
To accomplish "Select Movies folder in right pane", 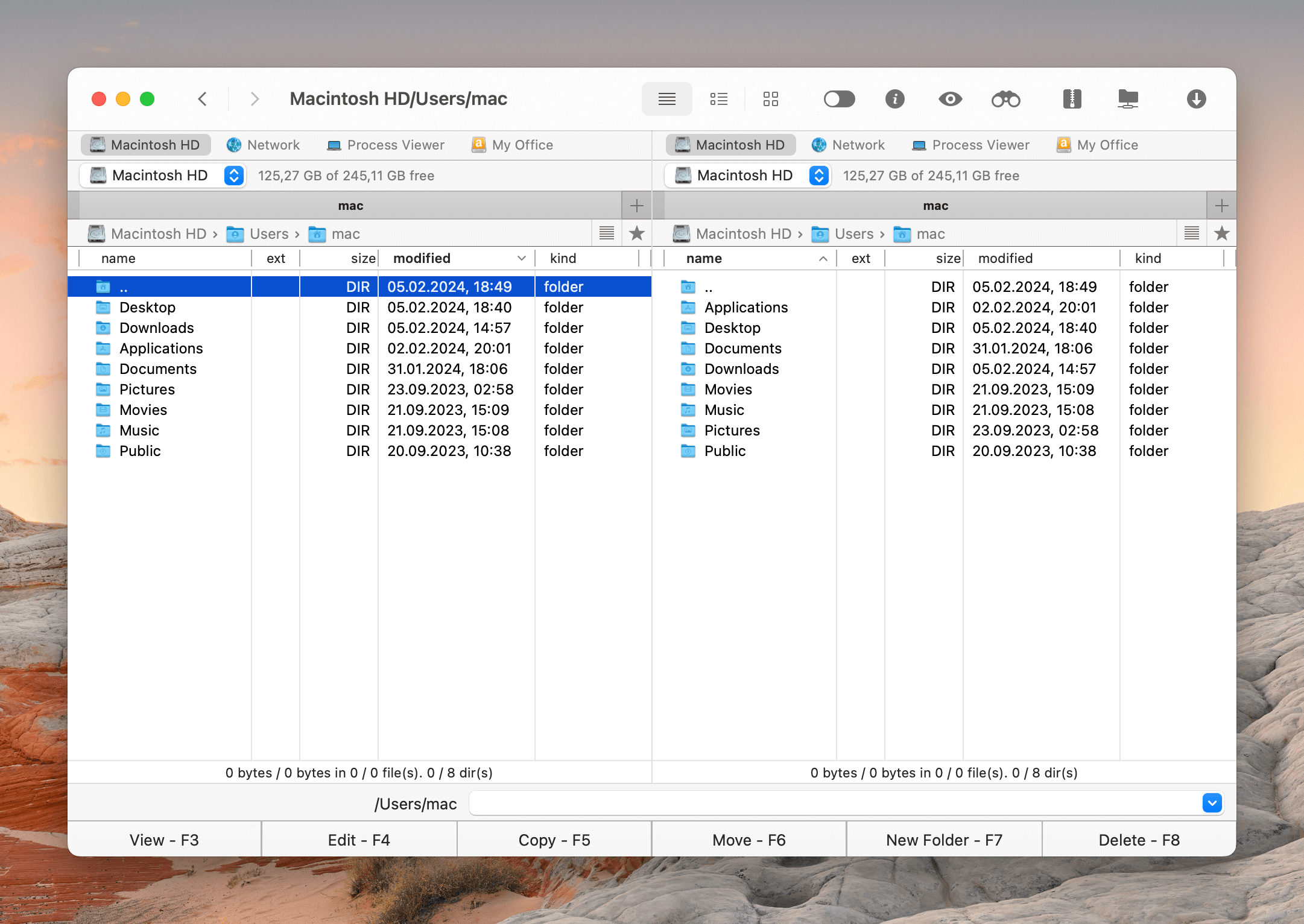I will 945,389.
